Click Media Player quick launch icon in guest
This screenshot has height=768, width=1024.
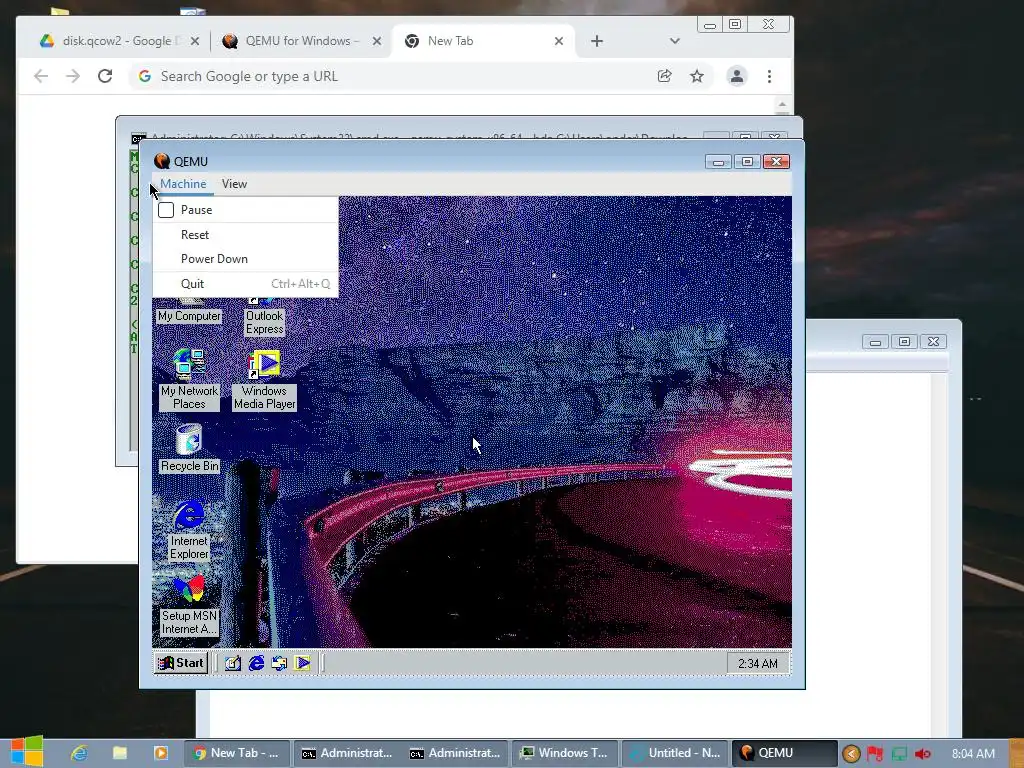pos(302,664)
